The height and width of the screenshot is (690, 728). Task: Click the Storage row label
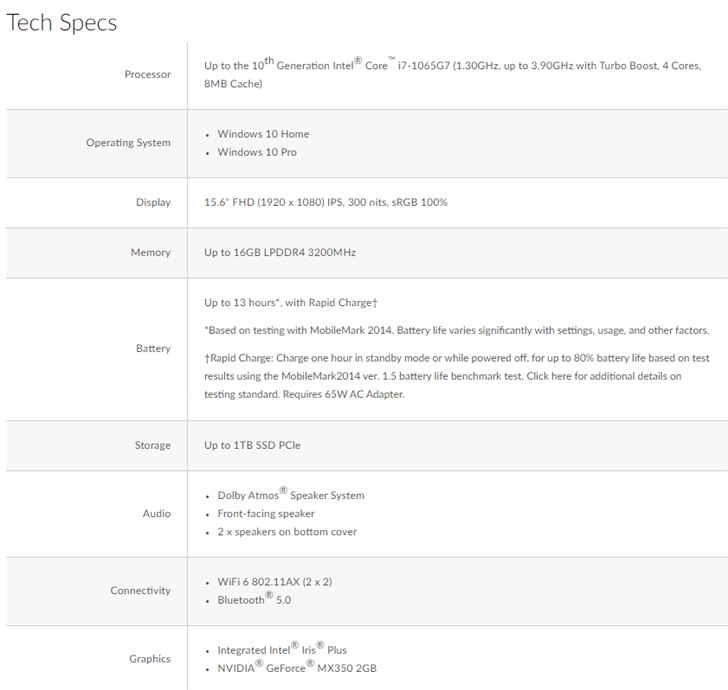152,445
